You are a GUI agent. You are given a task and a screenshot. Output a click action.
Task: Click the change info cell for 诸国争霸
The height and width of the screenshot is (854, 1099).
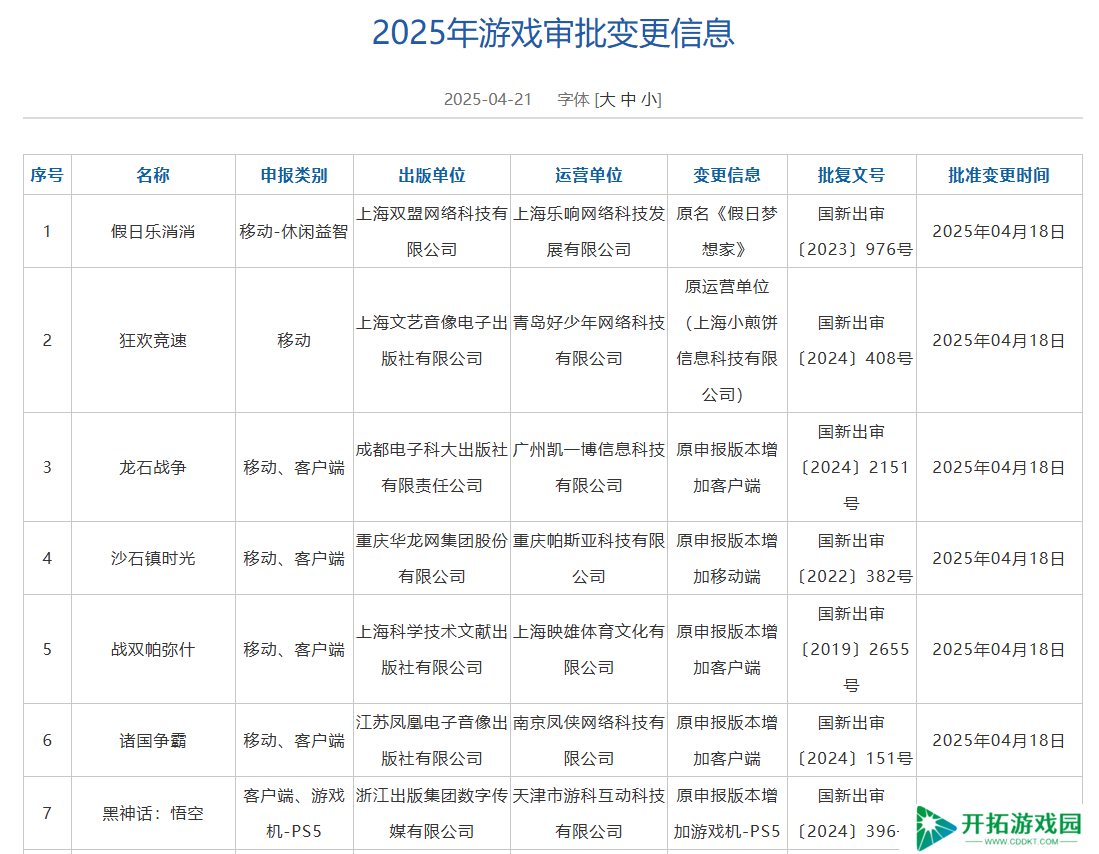[x=727, y=740]
